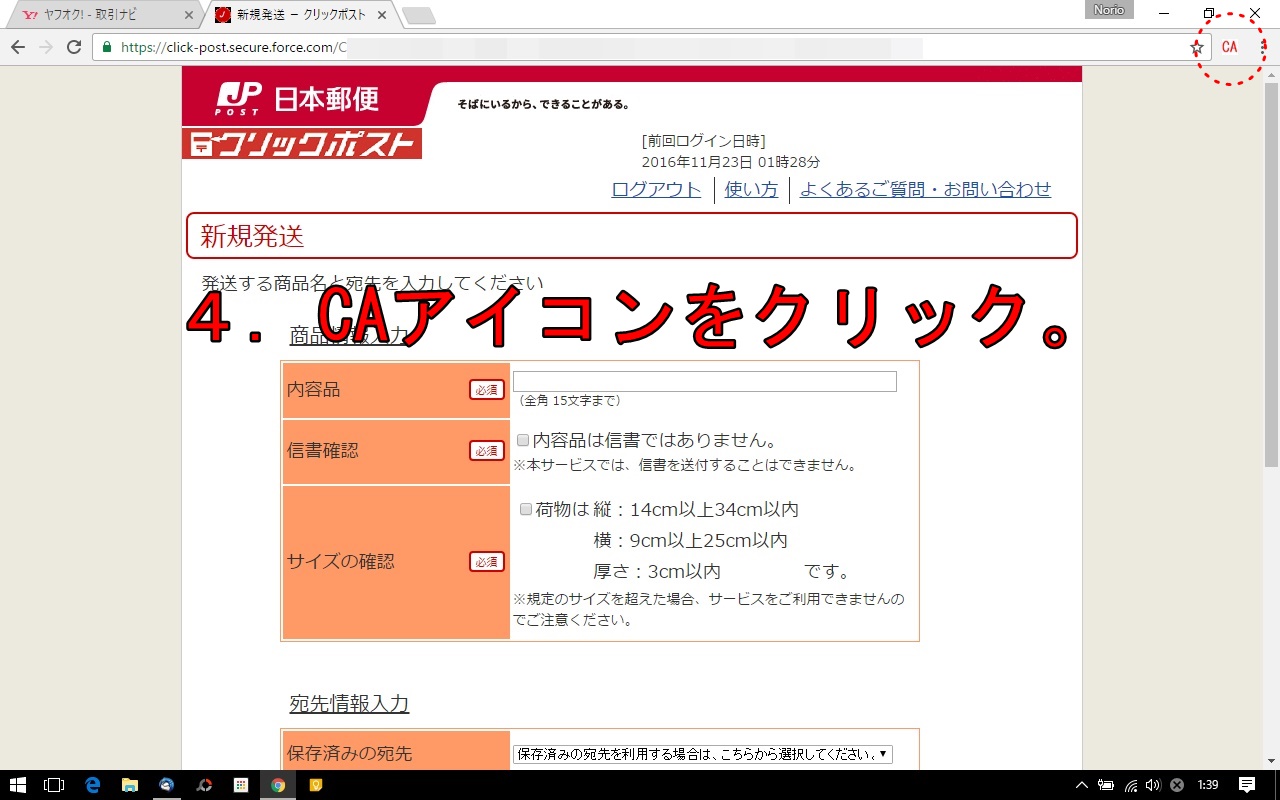This screenshot has height=800, width=1280.
Task: Reload the current page
Action: 74,47
